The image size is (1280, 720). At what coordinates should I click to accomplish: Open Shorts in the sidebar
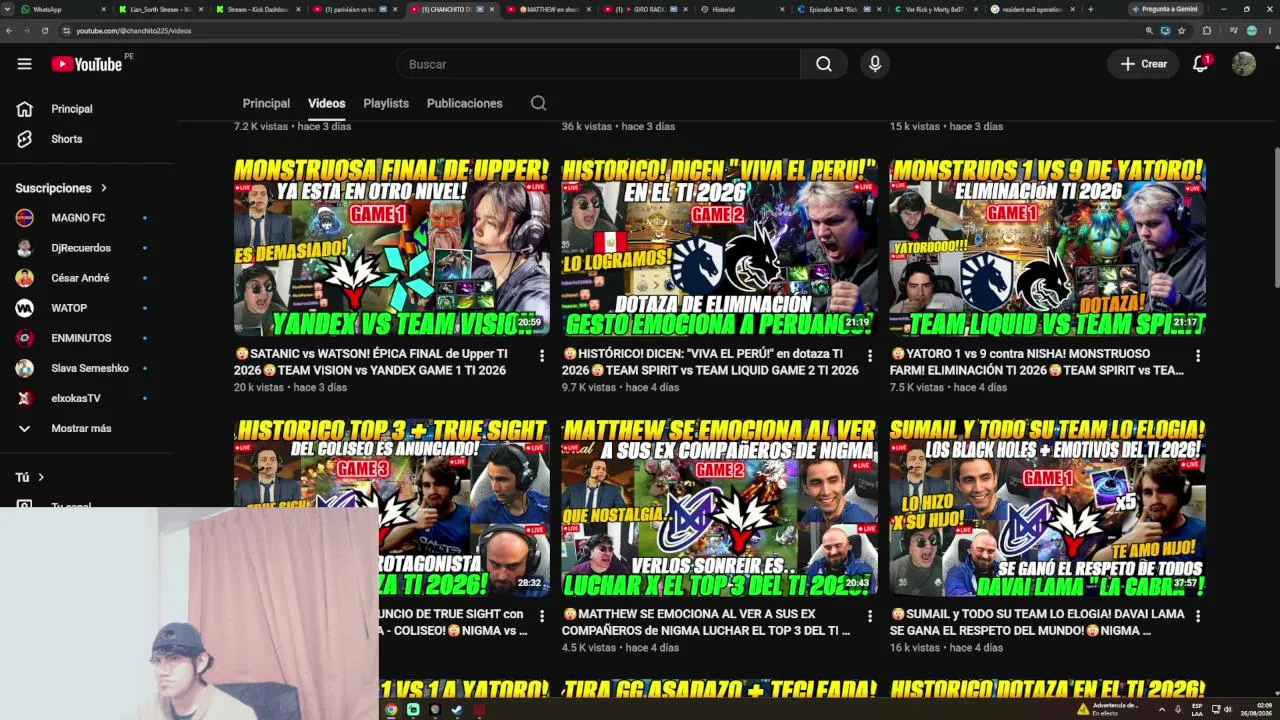coord(66,139)
